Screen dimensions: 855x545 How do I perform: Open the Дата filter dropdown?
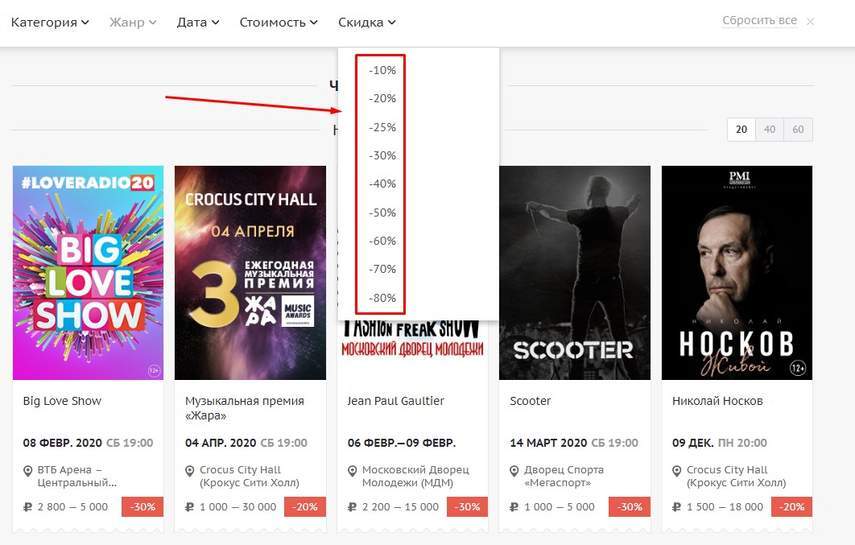pyautogui.click(x=198, y=22)
